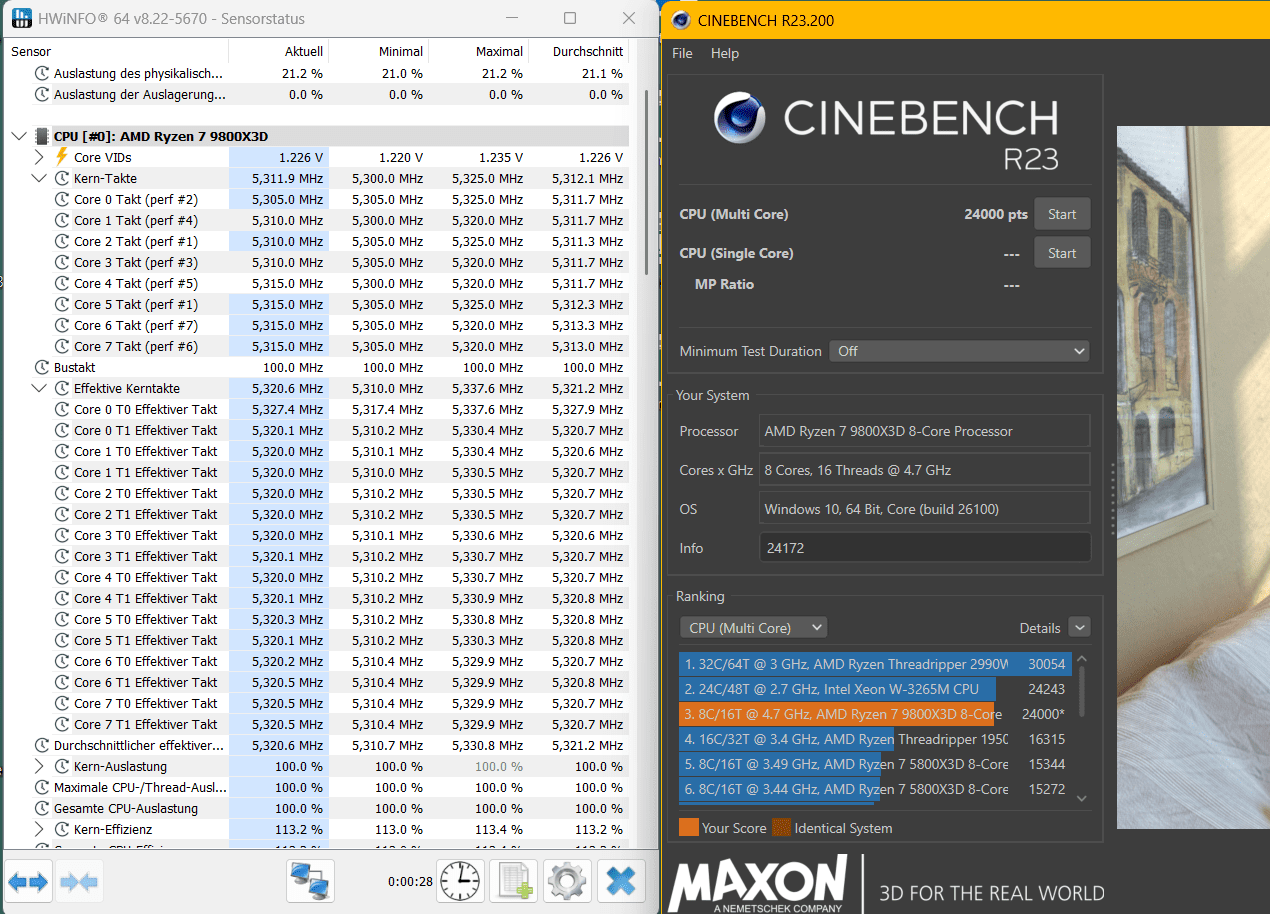Click the Identical System legend swatch
Viewport: 1270px width, 914px height.
[781, 827]
